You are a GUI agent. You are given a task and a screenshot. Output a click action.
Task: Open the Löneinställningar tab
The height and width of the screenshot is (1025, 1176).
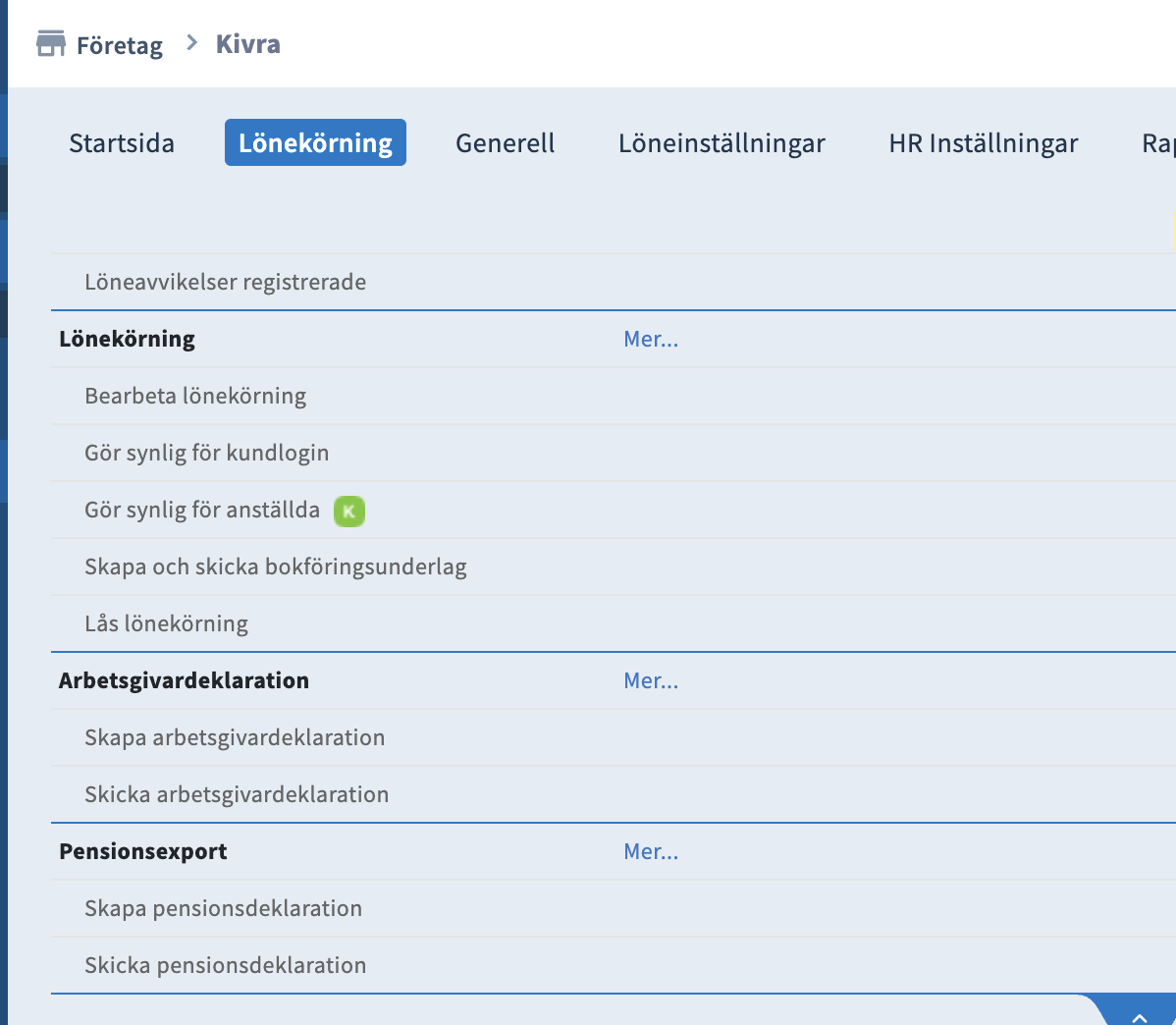[x=722, y=143]
